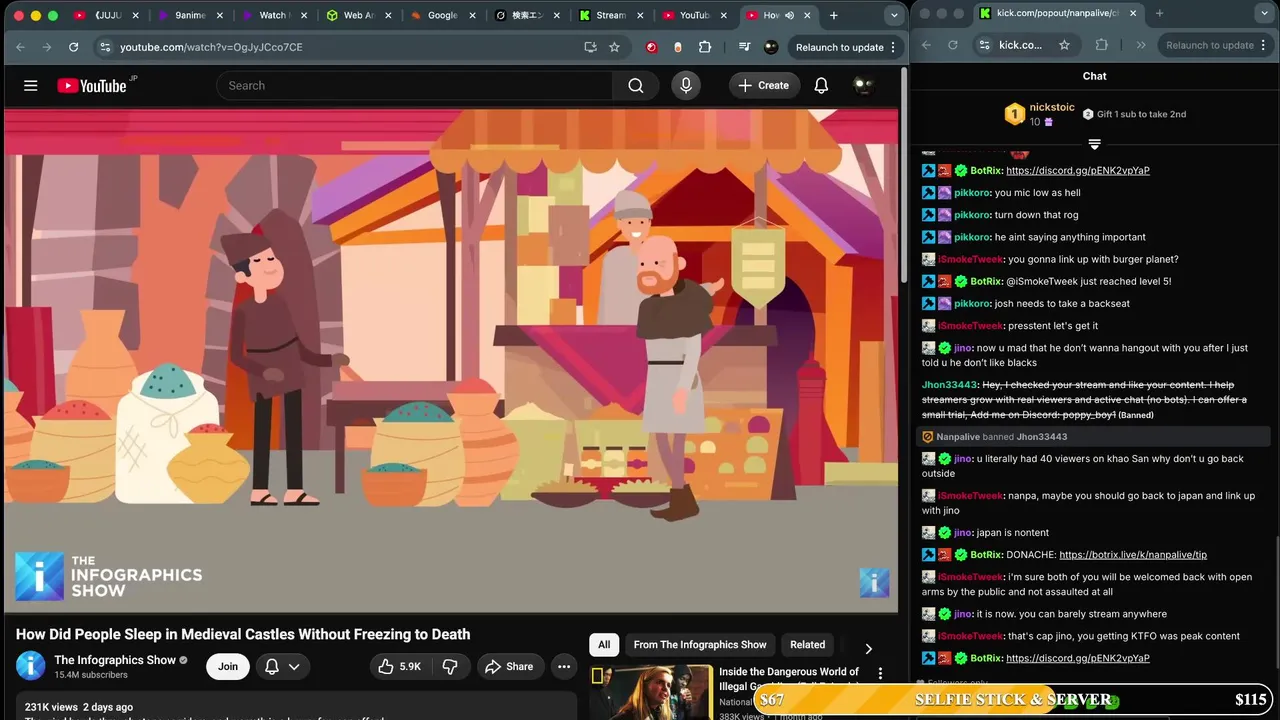Switch to the Google tab
This screenshot has width=1280, height=720.
(442, 15)
